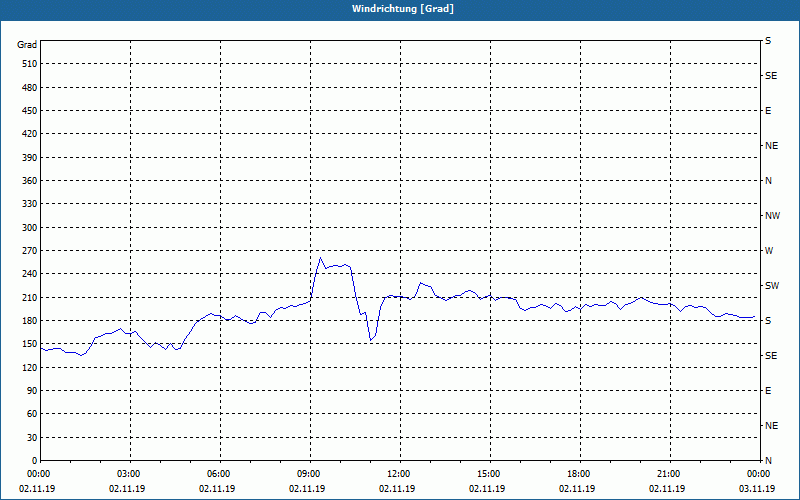Viewport: 800px width, 500px height.
Task: Click the 180 y-axis value
Action: pos(30,321)
